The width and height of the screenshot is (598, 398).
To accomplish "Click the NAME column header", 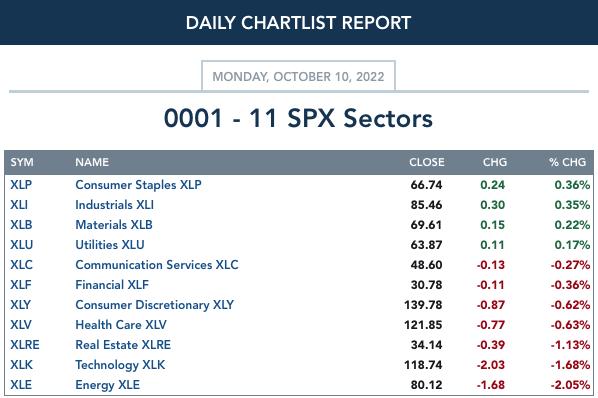I will coord(92,162).
